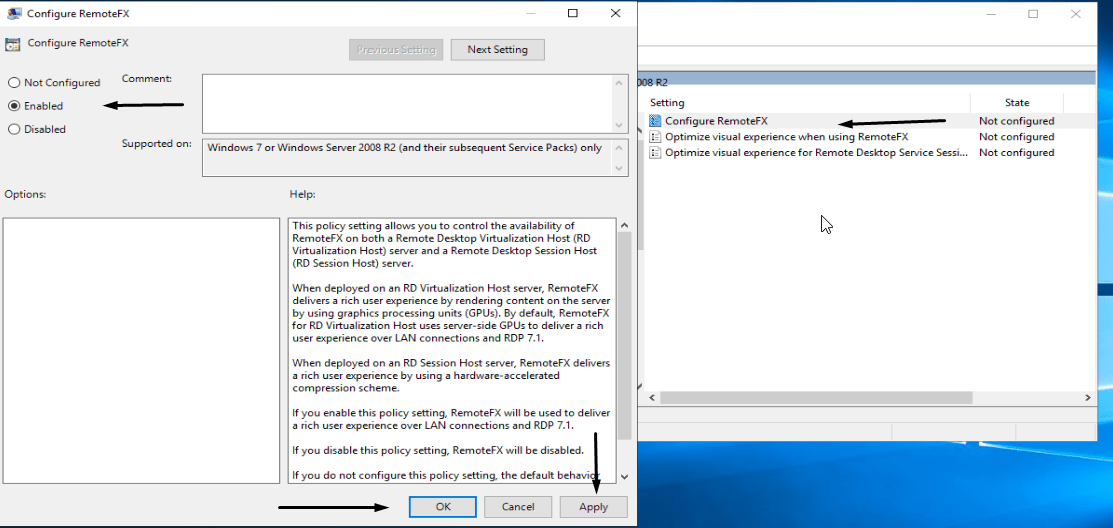Click icon for Optimize visual experience for Remote Desktop Service Sessions

[655, 153]
